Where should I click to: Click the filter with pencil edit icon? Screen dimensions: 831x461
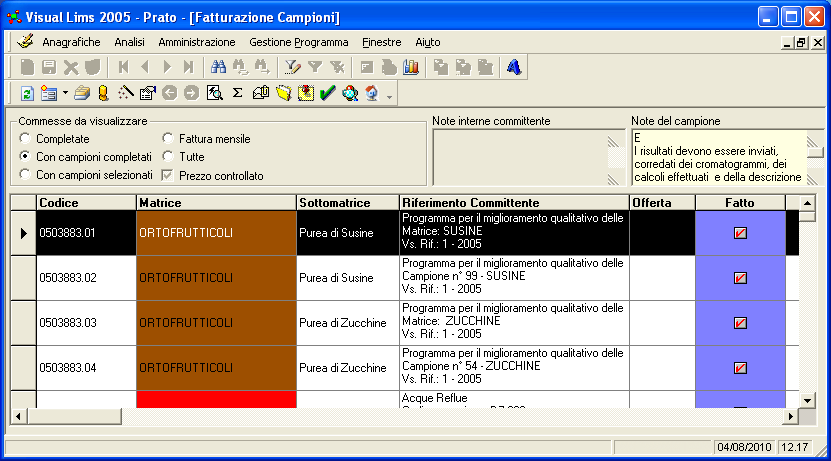coord(292,67)
